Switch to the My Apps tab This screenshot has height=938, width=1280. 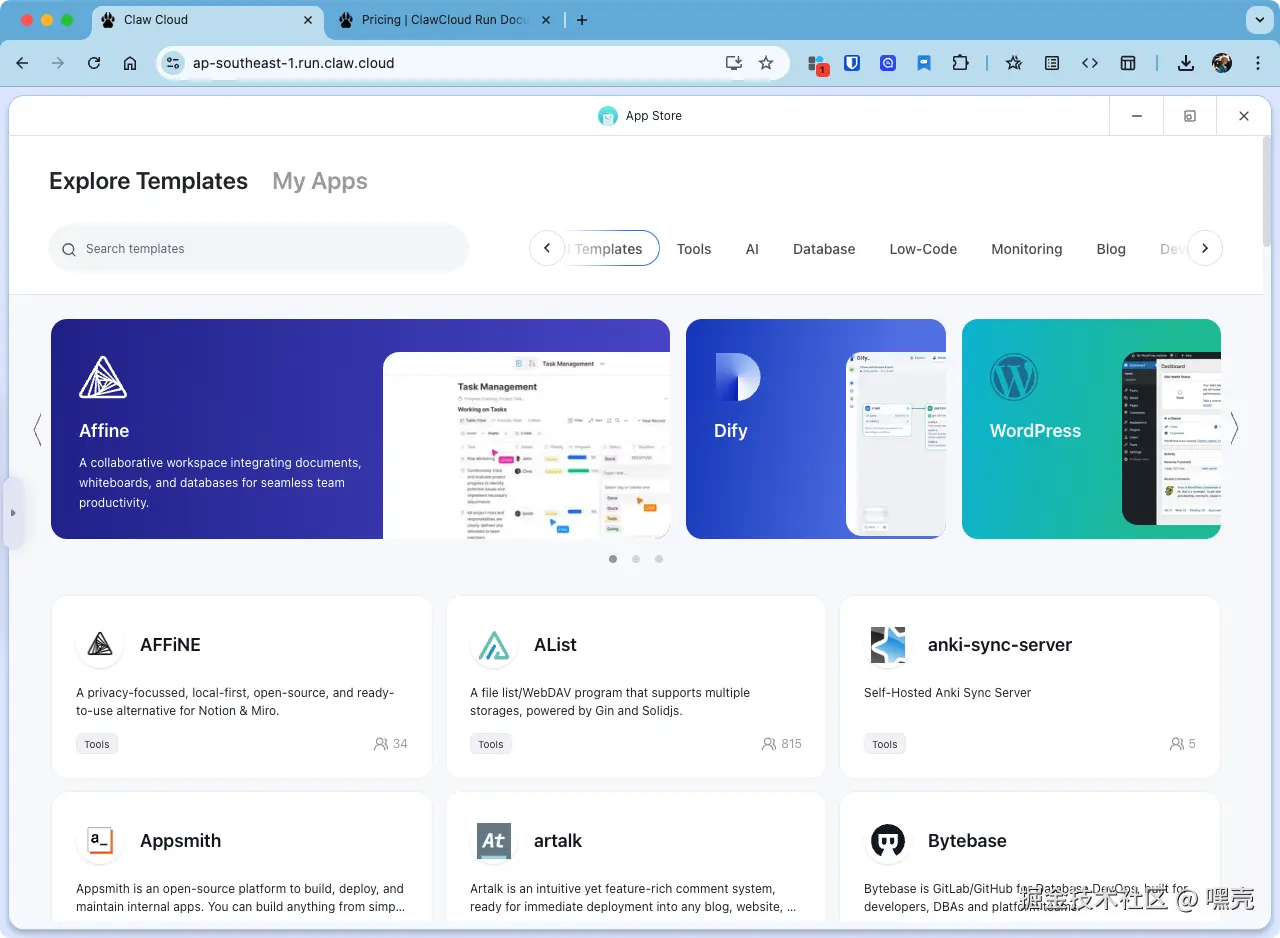(319, 181)
